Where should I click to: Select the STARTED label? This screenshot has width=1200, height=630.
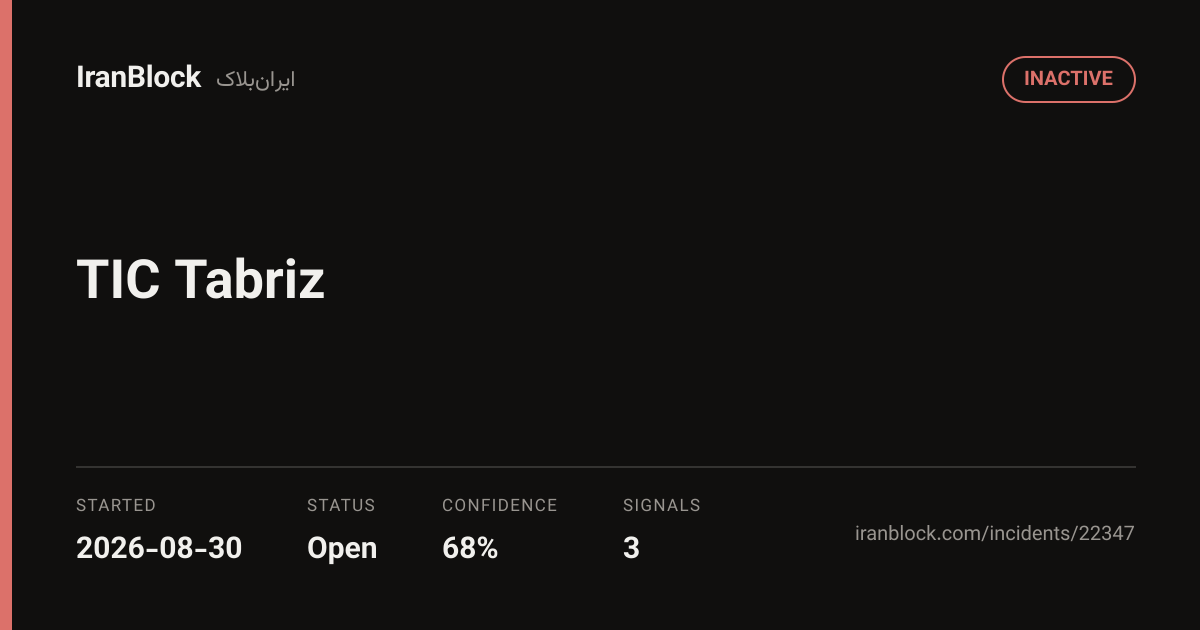click(x=116, y=505)
